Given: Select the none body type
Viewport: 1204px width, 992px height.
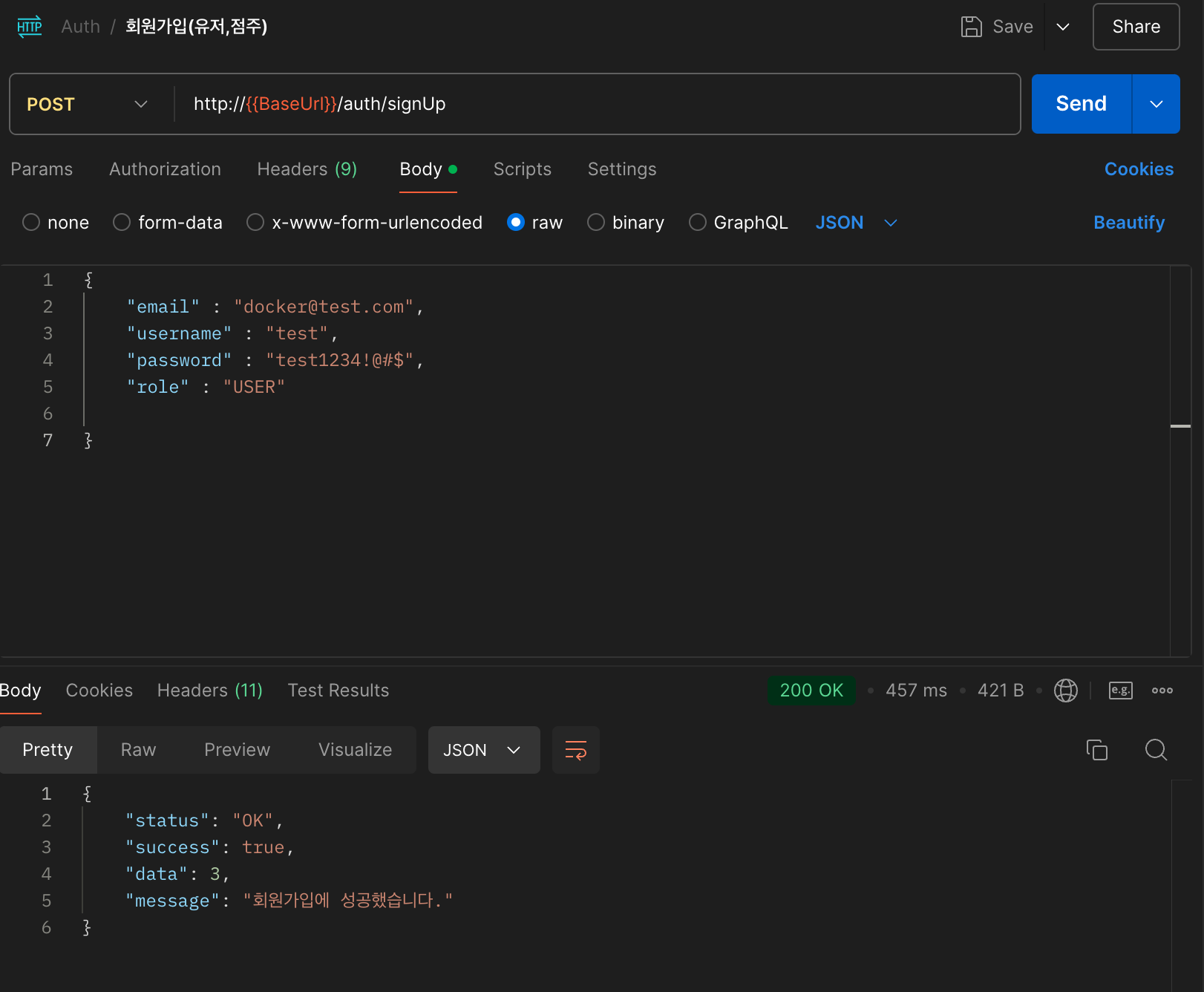Looking at the screenshot, I should (31, 223).
